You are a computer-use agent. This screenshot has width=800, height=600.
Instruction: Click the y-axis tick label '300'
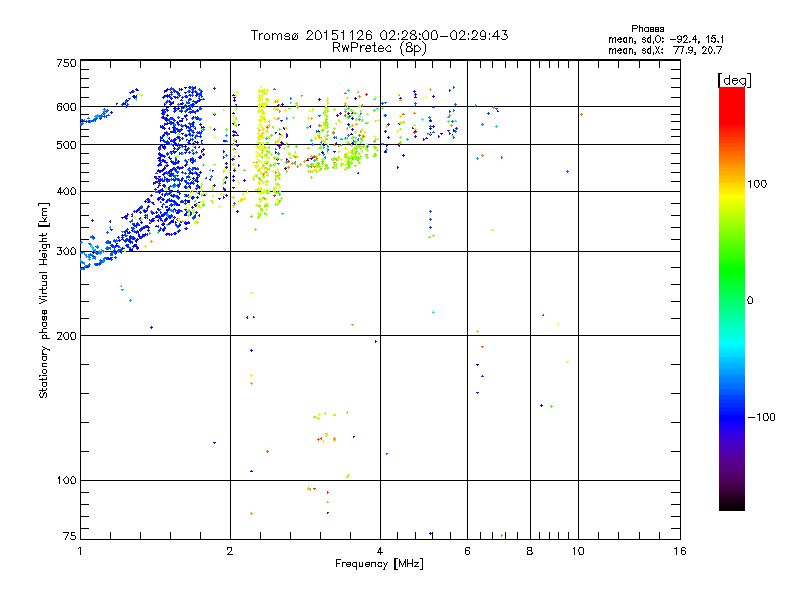pos(66,252)
